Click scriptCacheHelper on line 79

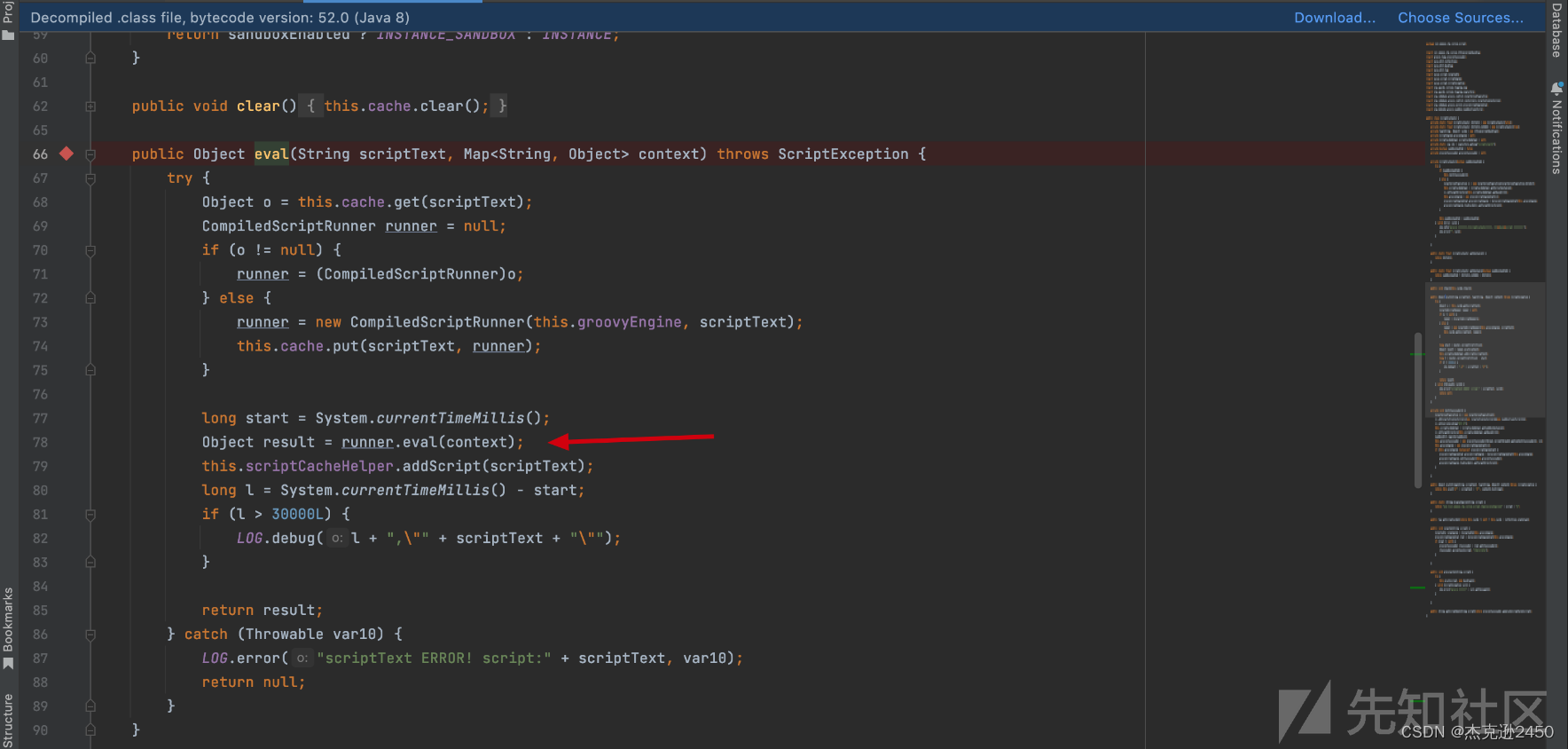[319, 466]
